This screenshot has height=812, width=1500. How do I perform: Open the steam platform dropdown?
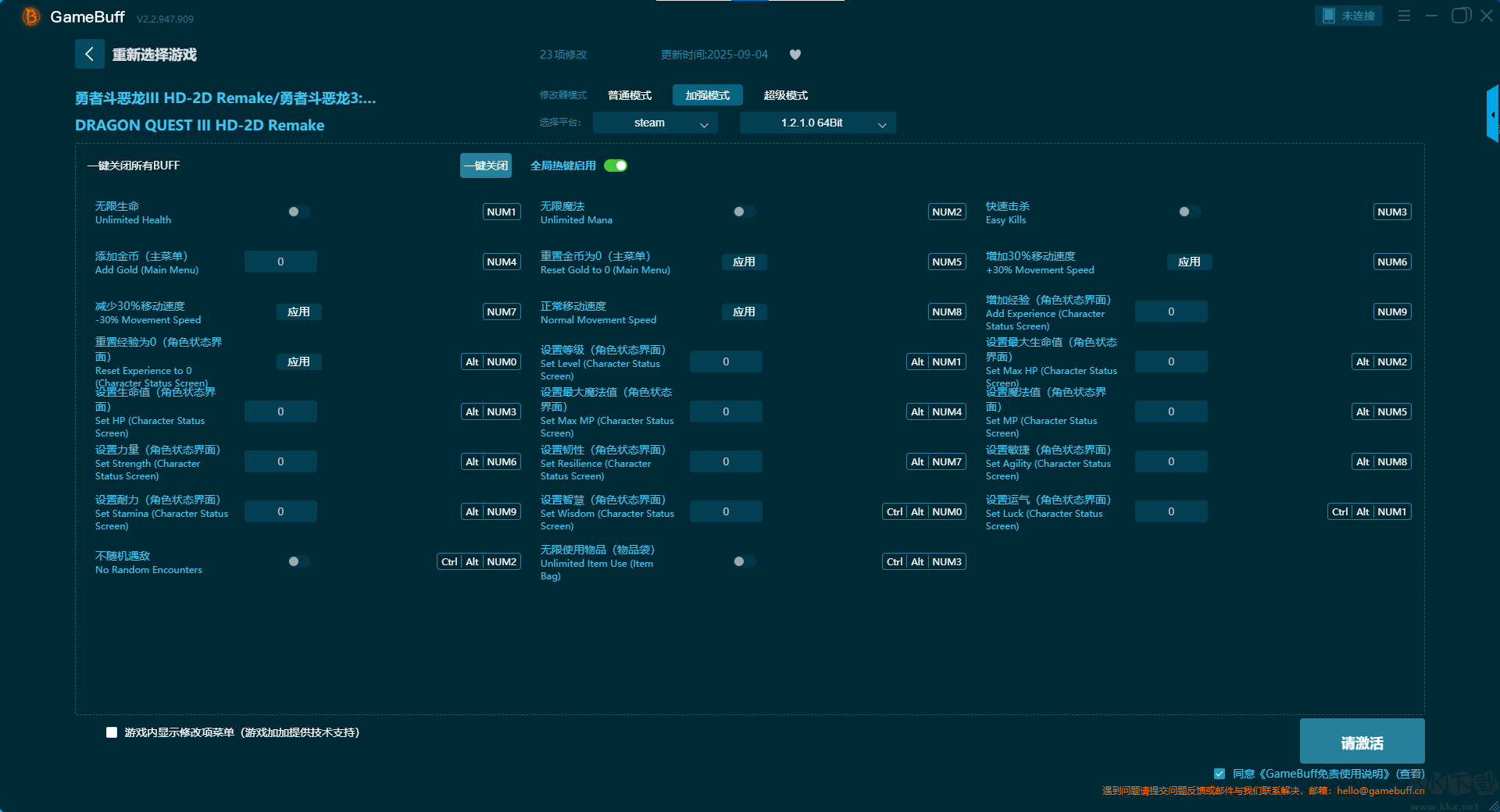tap(655, 123)
